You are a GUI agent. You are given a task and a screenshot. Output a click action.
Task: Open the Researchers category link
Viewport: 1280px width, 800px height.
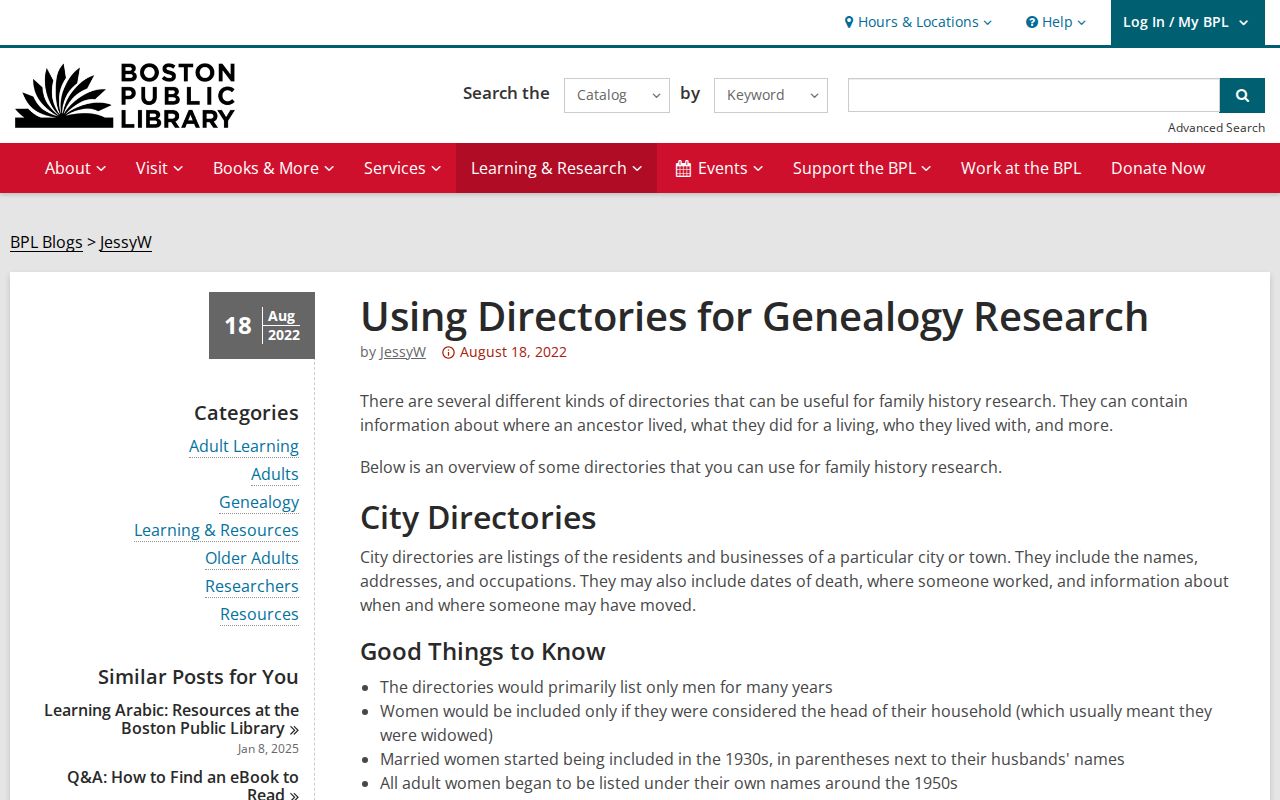click(x=252, y=586)
